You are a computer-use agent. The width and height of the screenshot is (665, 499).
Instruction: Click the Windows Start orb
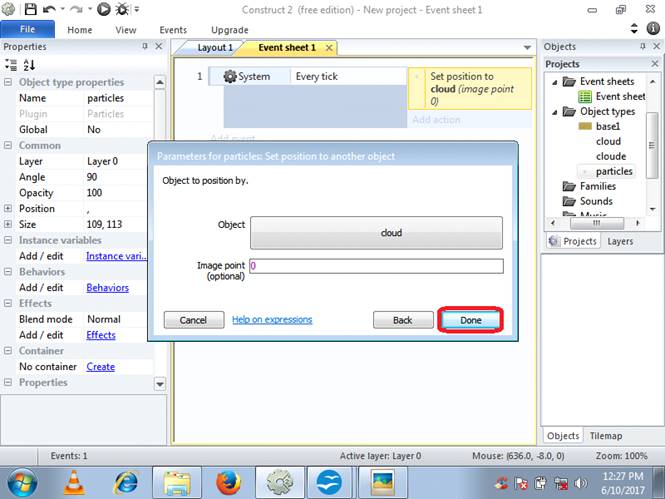click(x=22, y=482)
